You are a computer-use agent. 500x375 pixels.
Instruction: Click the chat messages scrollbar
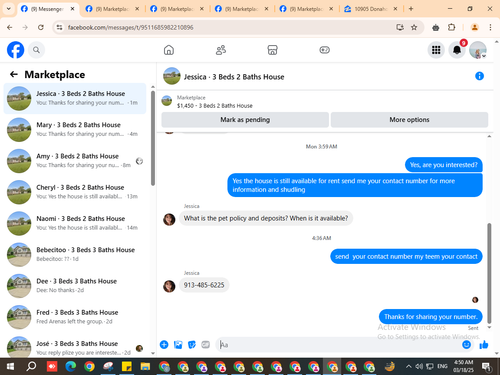click(489, 273)
